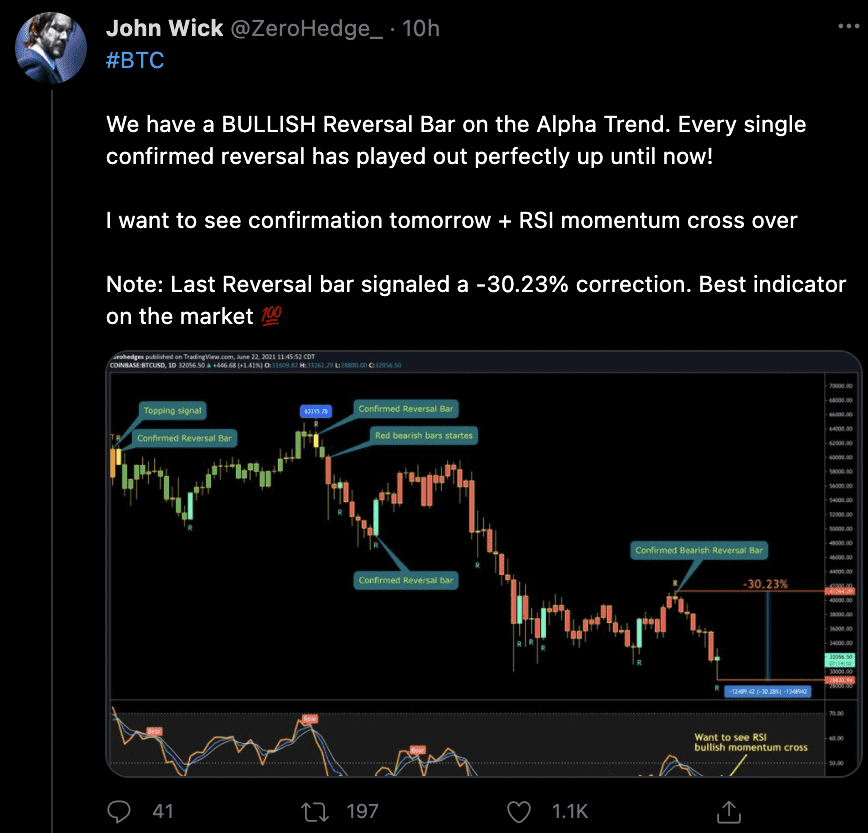Click the retweet count 197
868x833 pixels.
(x=362, y=811)
